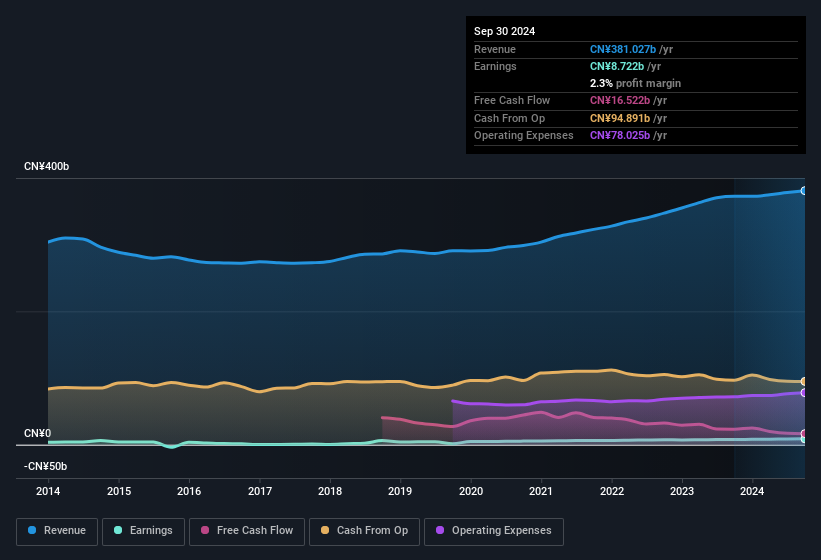The height and width of the screenshot is (560, 821).
Task: Click the 2.3% profit margin text
Action: tap(635, 83)
